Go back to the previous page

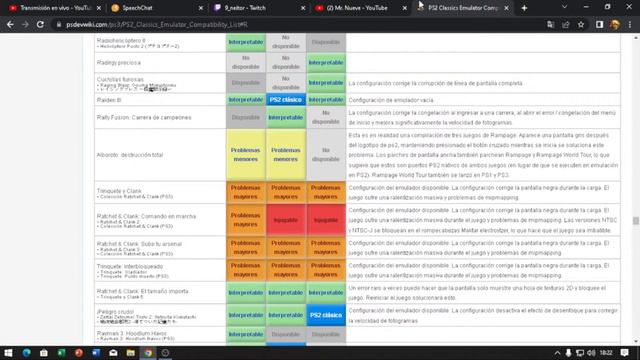(10, 24)
